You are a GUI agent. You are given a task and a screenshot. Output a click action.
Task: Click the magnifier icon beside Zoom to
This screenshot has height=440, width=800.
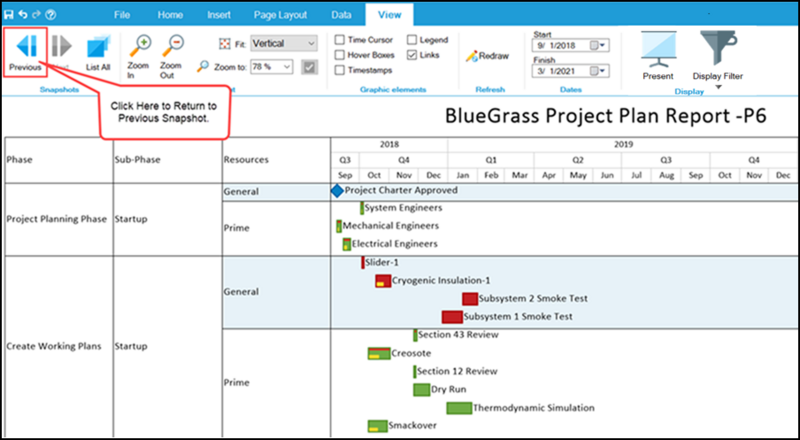point(203,66)
